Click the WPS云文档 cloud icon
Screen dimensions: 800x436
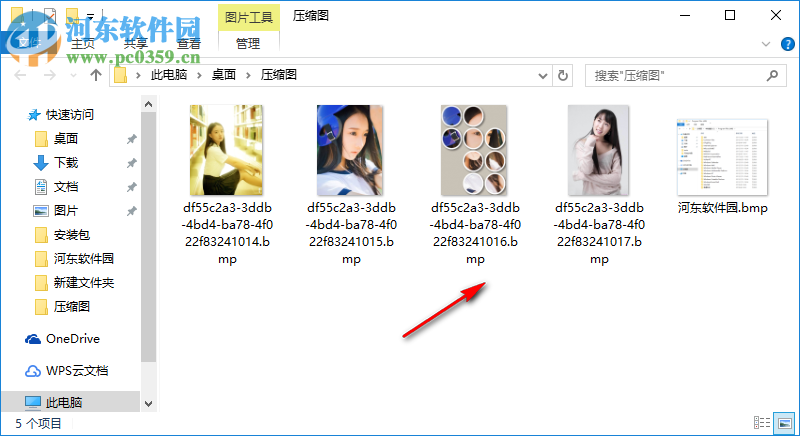point(33,371)
